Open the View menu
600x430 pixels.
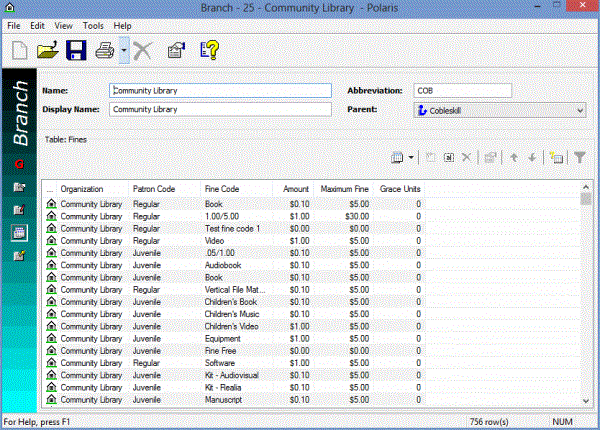64,26
